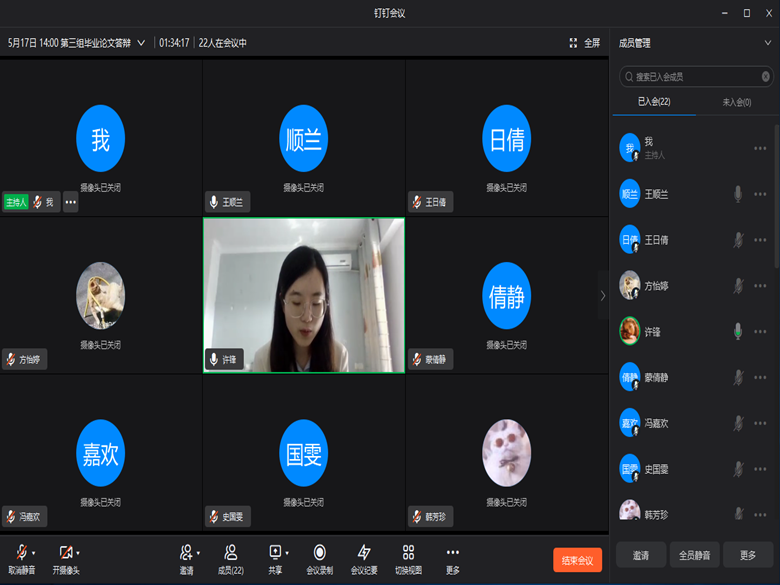Open more options for 王顺兰 in member list
This screenshot has width=780, height=585.
760,194
